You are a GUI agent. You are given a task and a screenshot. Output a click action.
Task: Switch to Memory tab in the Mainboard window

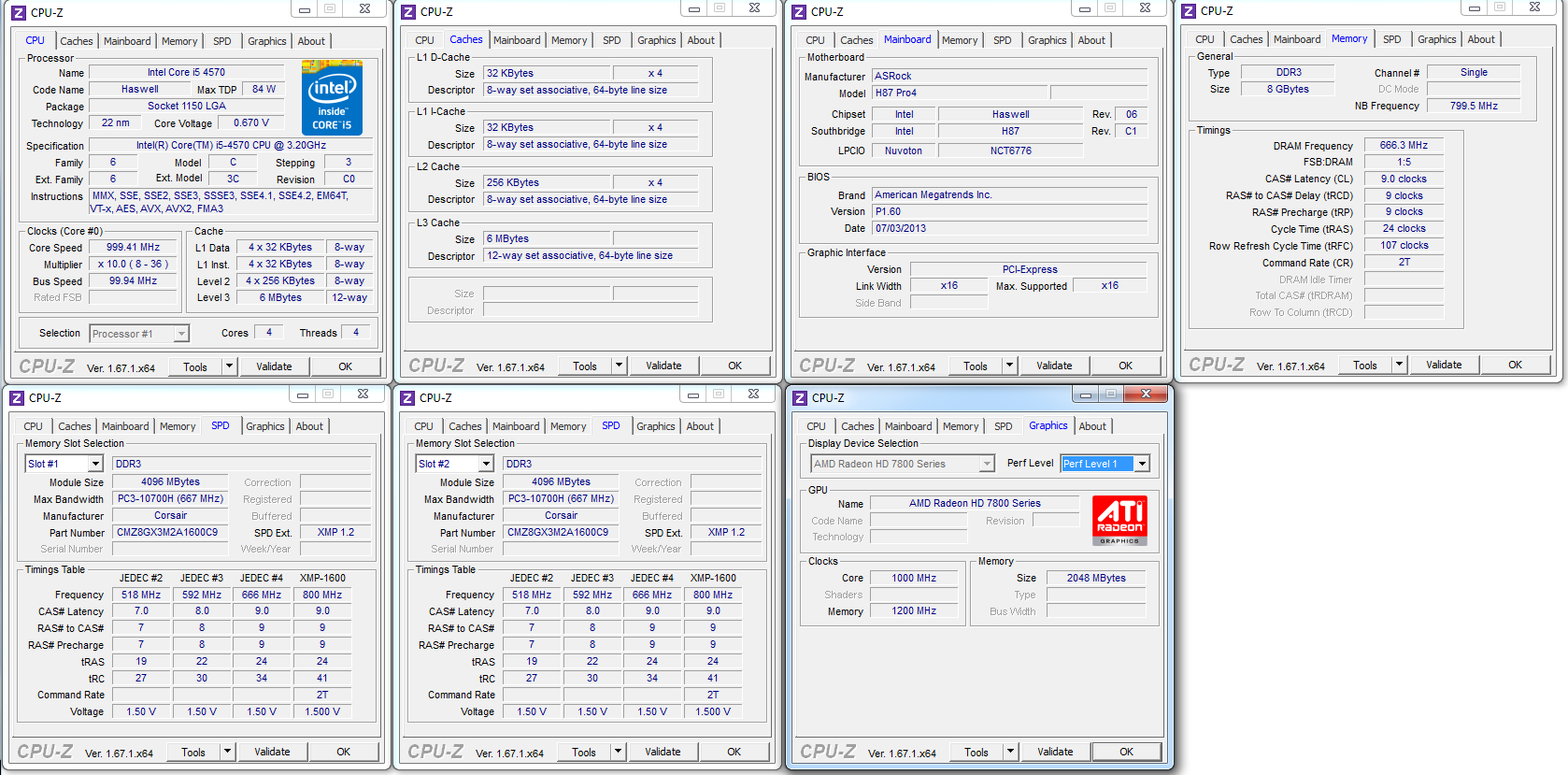pyautogui.click(x=960, y=40)
